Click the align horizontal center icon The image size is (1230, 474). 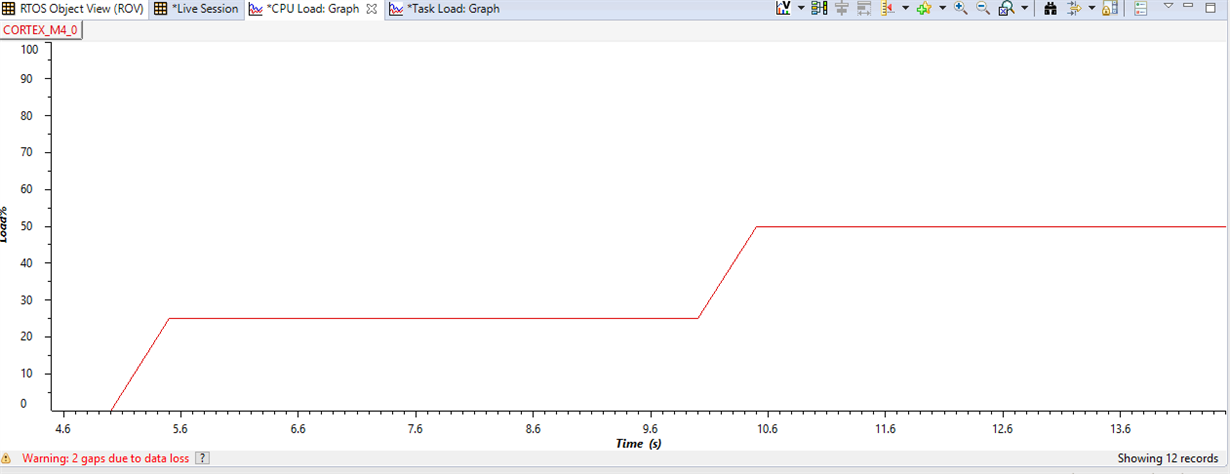click(x=841, y=8)
